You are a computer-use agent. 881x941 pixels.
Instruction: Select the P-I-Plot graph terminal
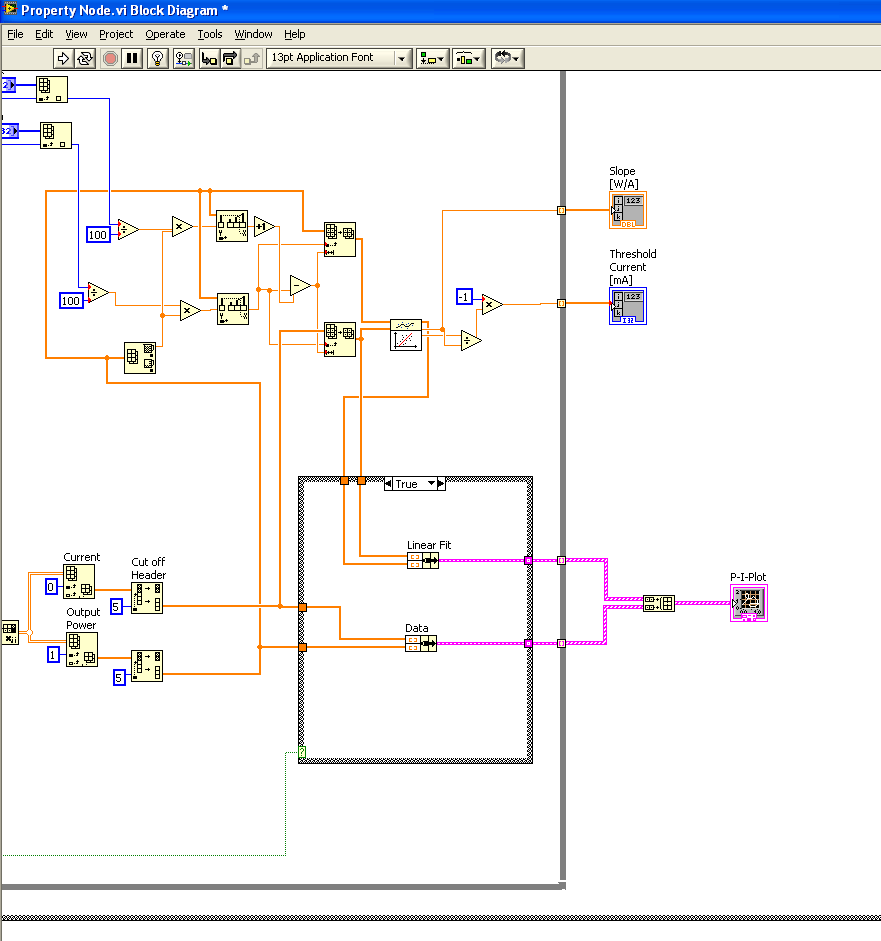coord(747,603)
